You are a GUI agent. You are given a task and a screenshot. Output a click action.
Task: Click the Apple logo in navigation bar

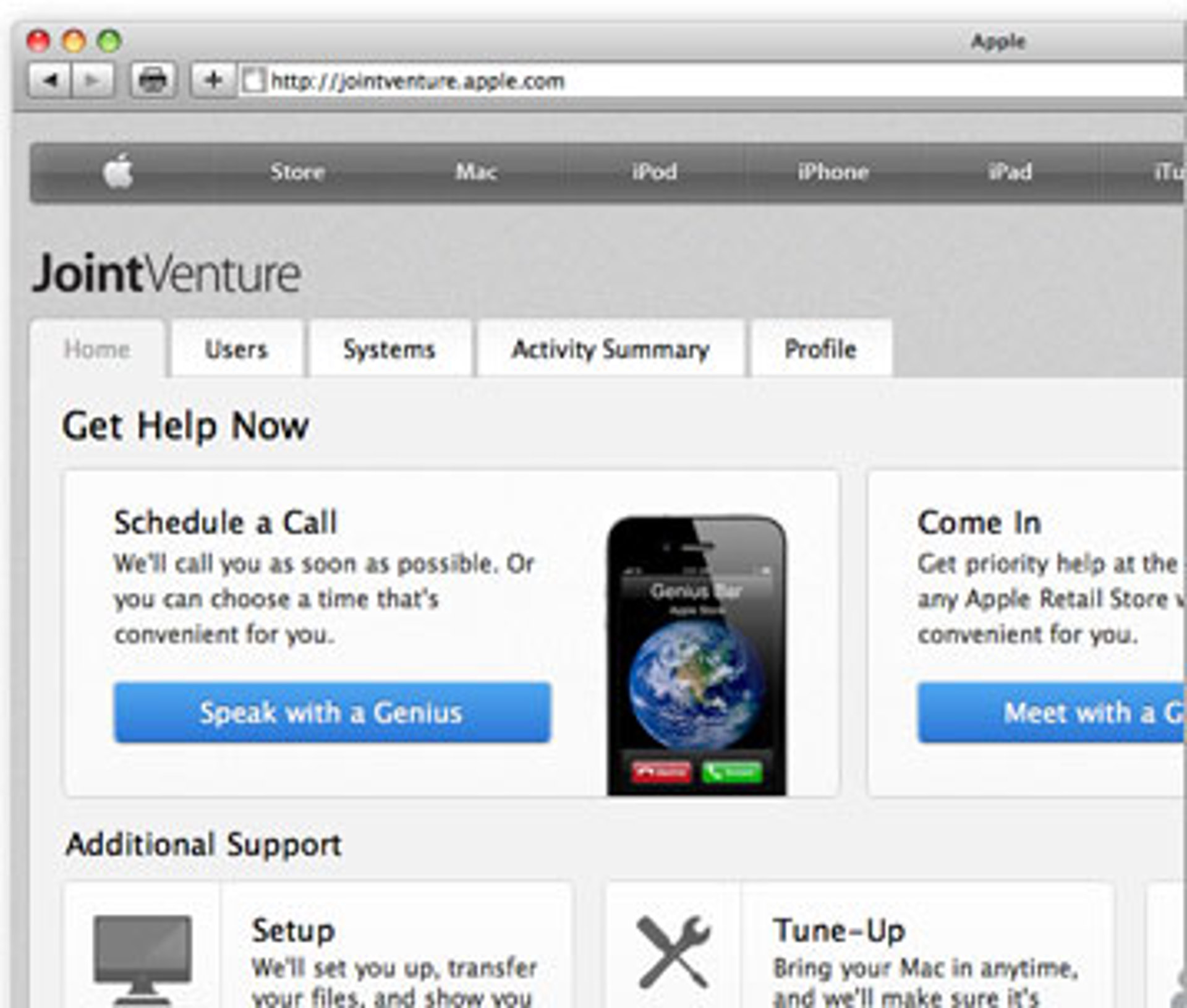pos(118,171)
